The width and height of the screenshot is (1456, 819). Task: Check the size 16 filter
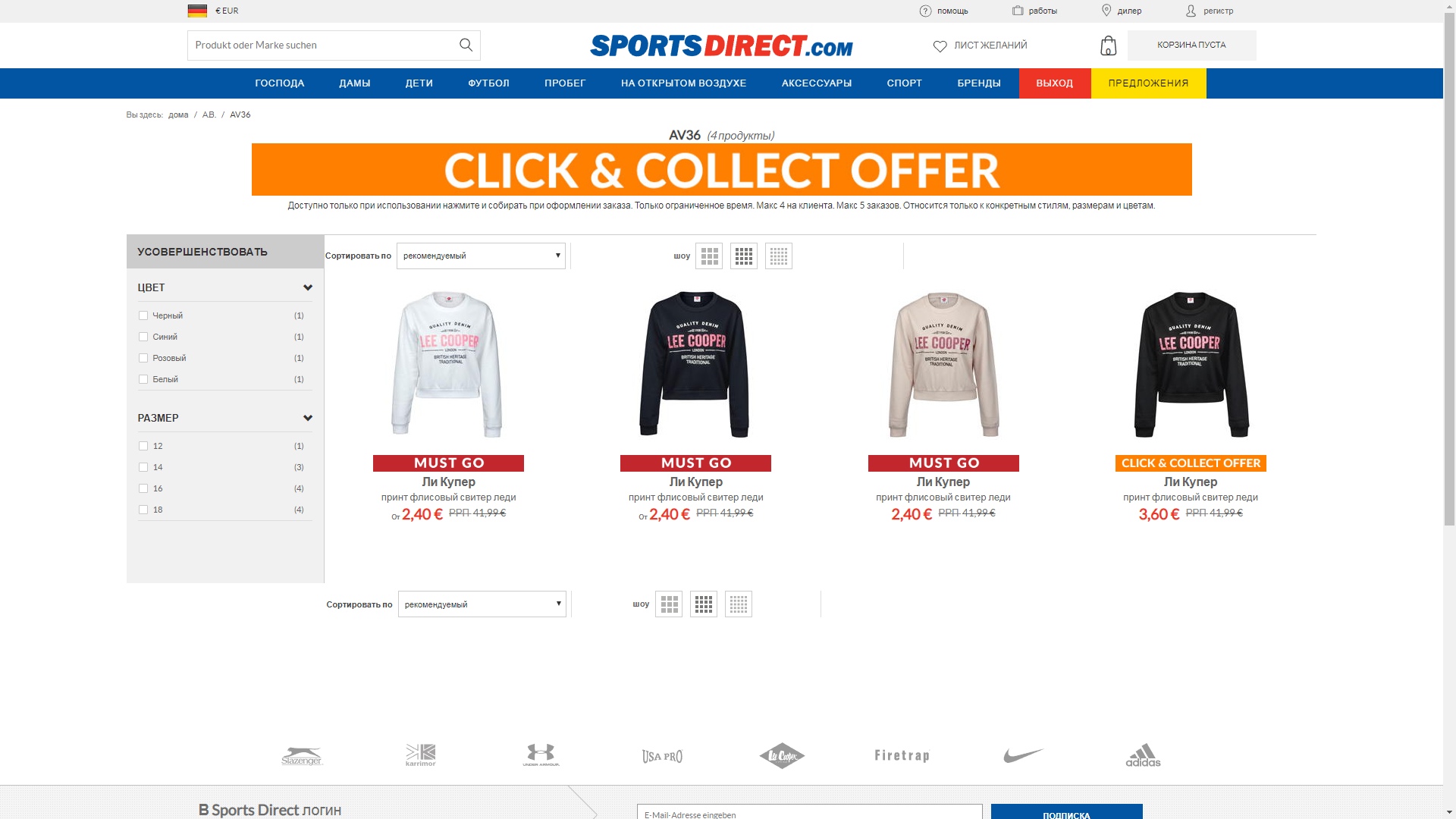tap(143, 488)
